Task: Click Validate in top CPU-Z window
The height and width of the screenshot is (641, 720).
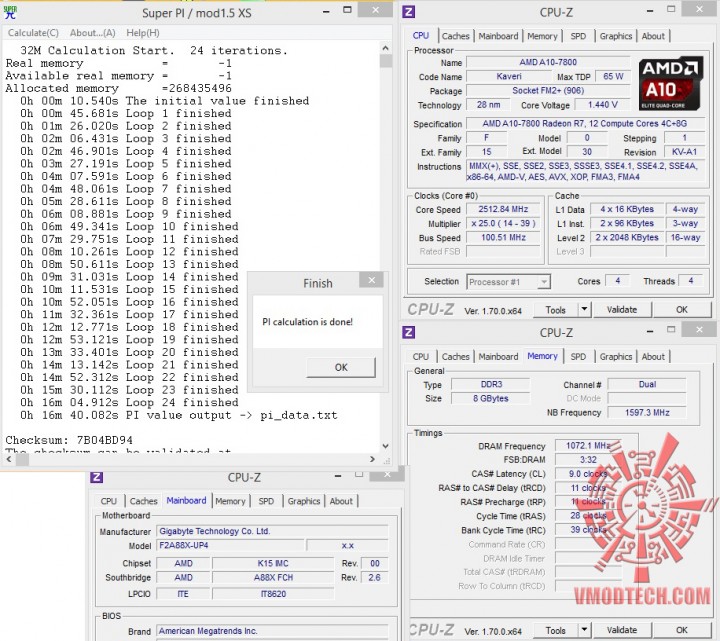Action: 622,310
